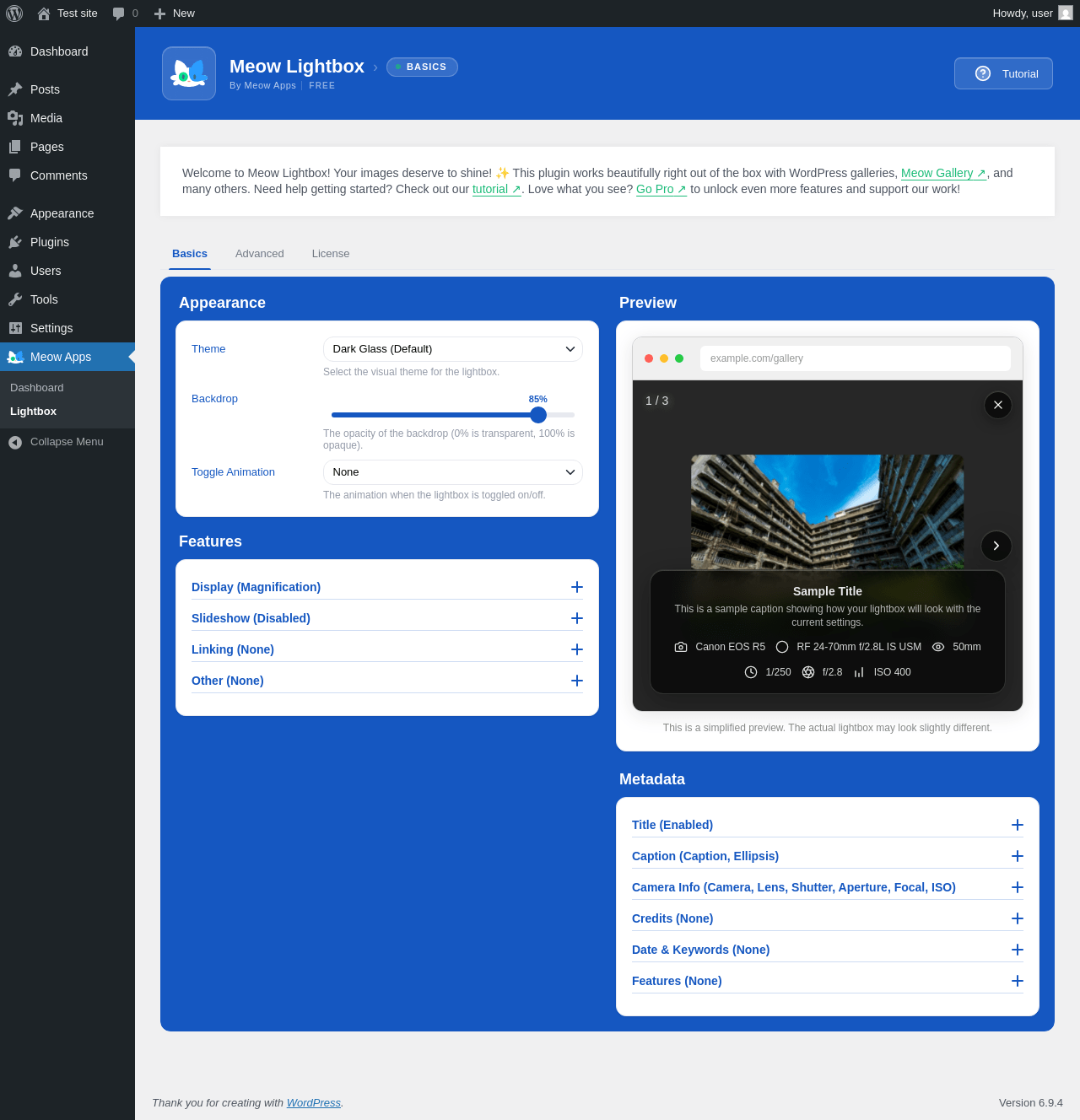Click the user avatar in admin bar

(x=1066, y=13)
